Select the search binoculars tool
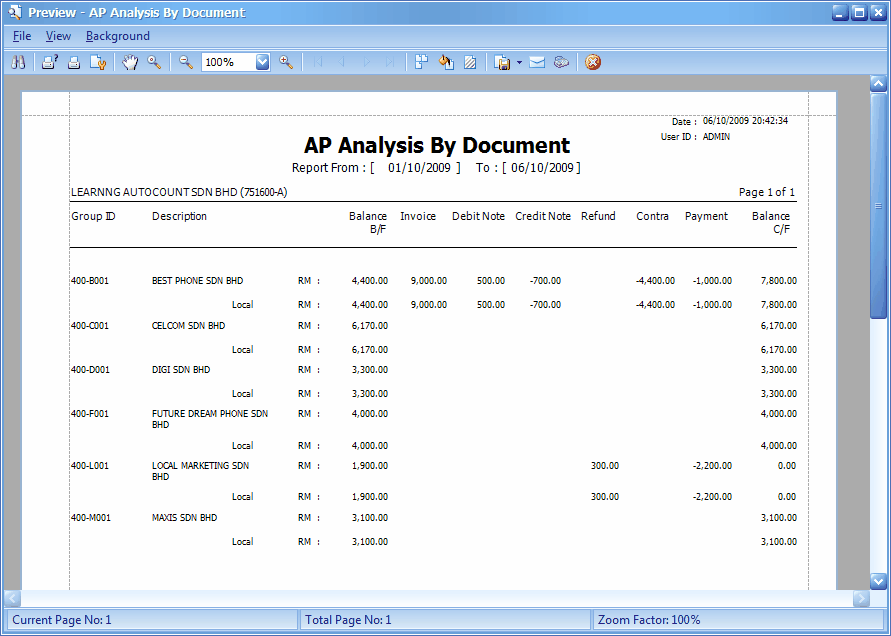This screenshot has height=636, width=891. tap(18, 62)
